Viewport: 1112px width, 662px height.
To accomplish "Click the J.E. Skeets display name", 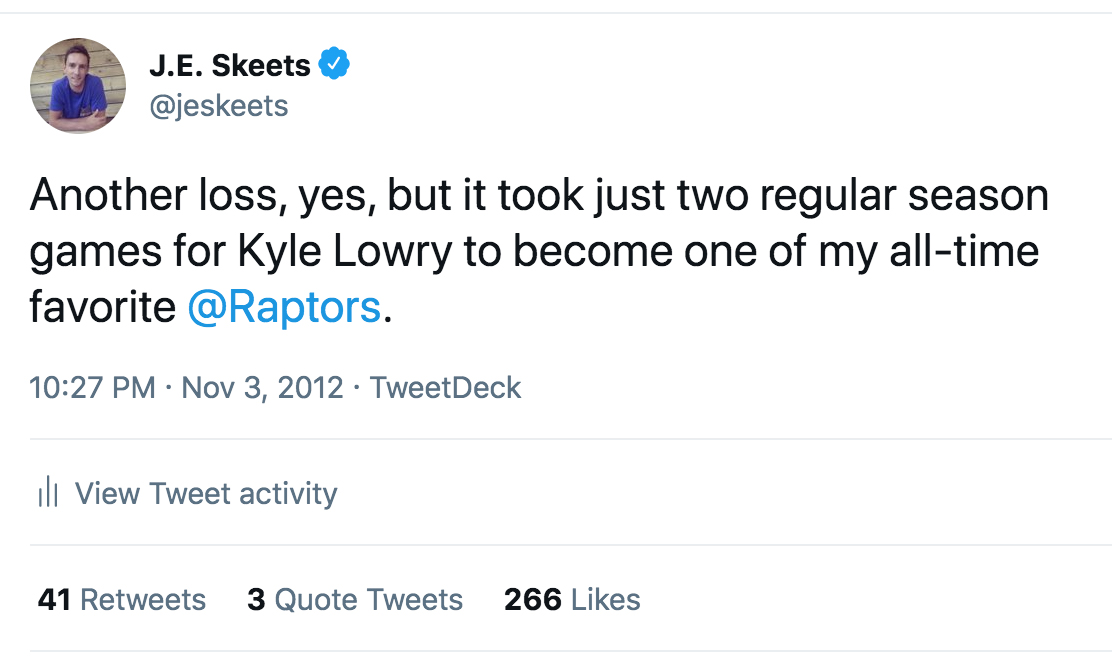I will pos(230,66).
